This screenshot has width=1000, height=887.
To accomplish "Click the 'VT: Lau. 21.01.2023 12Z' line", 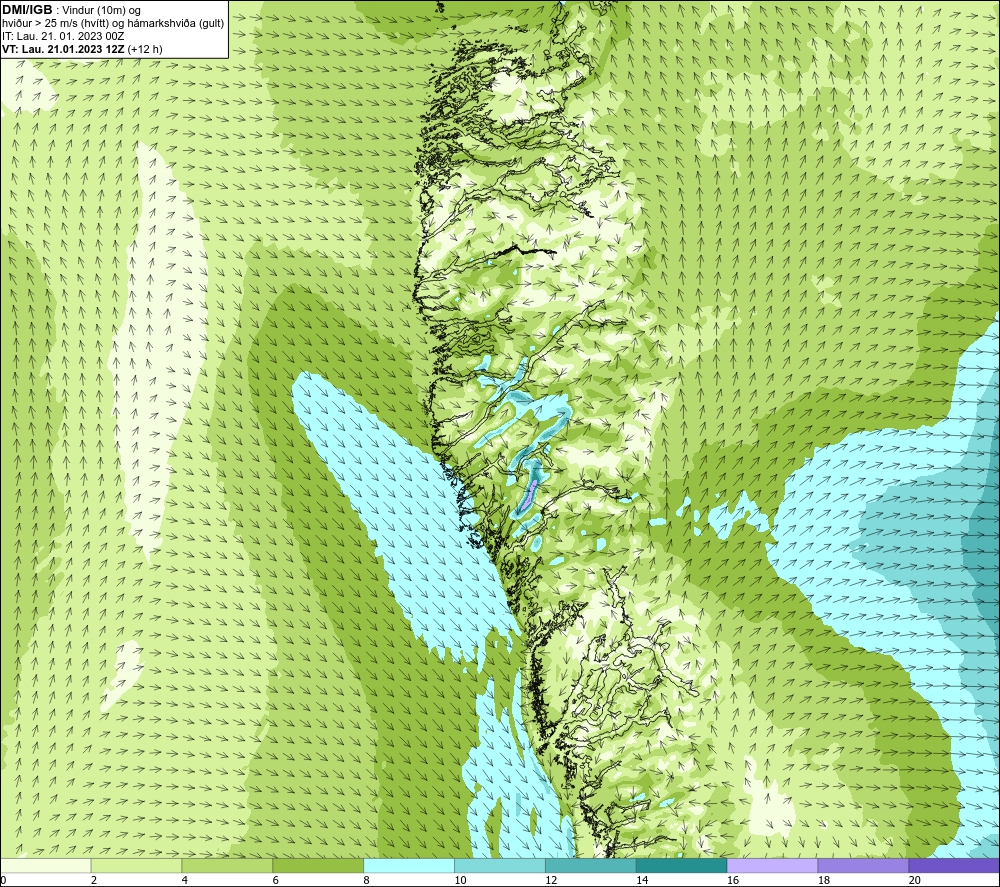I will [x=64, y=49].
